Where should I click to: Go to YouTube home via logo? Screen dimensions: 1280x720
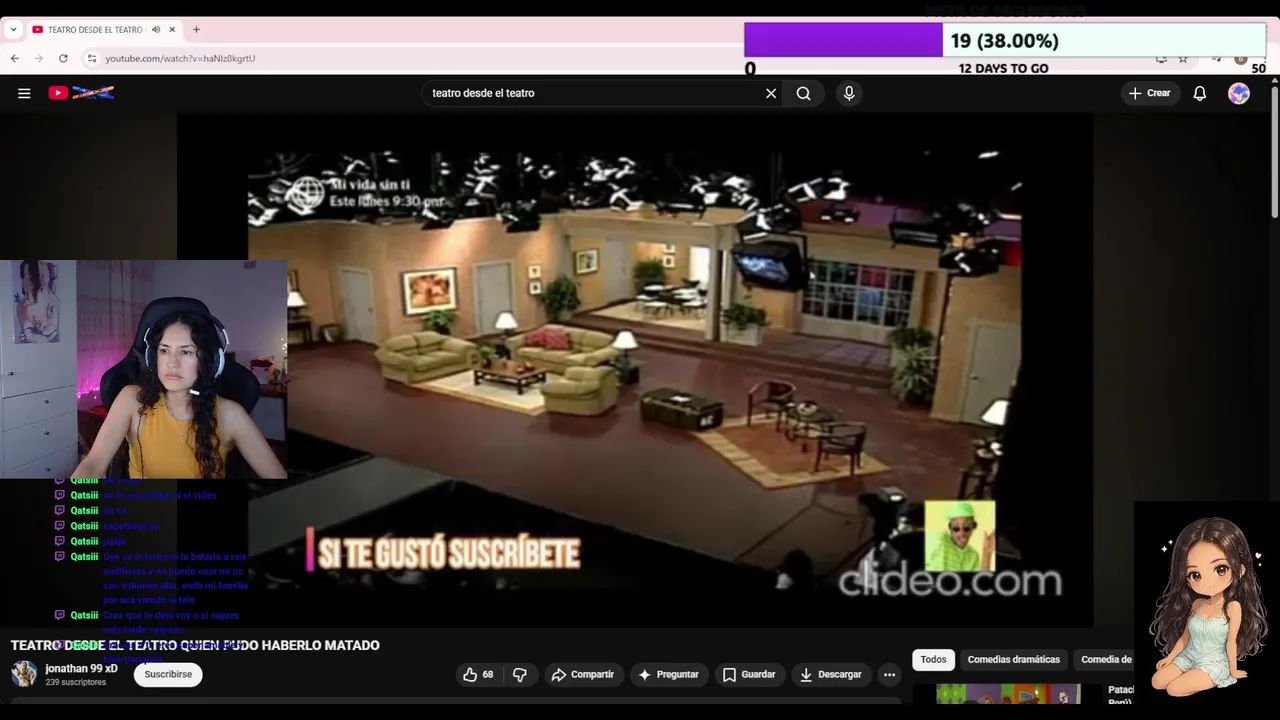tap(81, 93)
